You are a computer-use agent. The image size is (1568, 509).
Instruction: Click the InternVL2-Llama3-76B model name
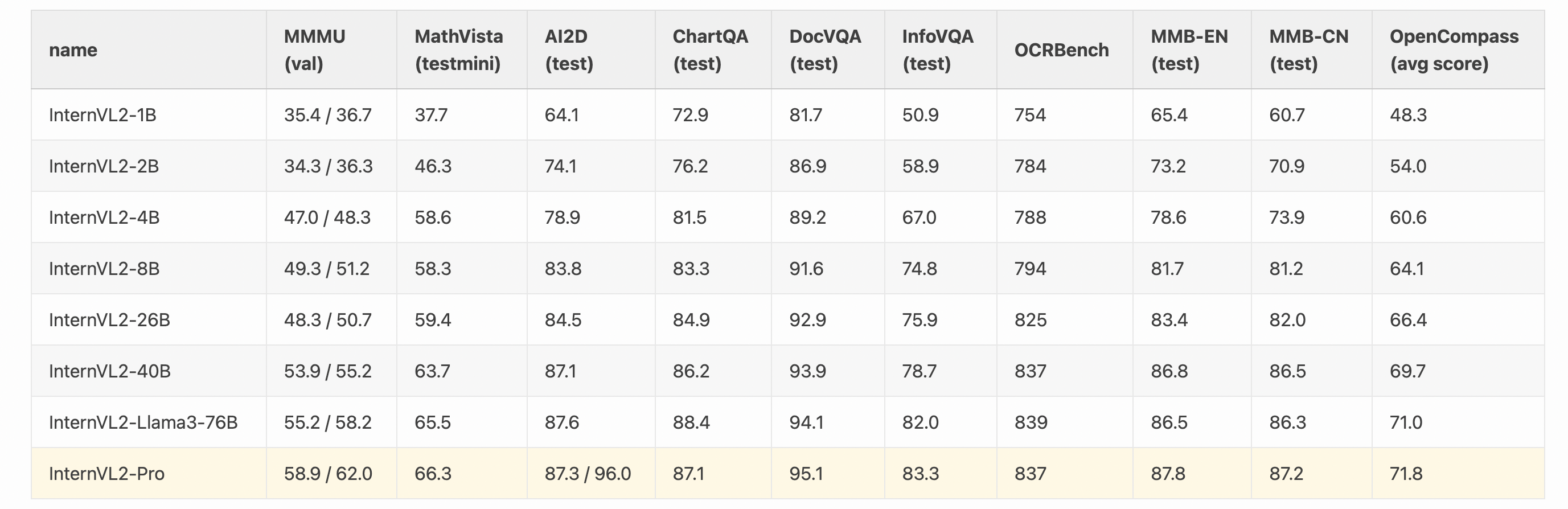(143, 422)
